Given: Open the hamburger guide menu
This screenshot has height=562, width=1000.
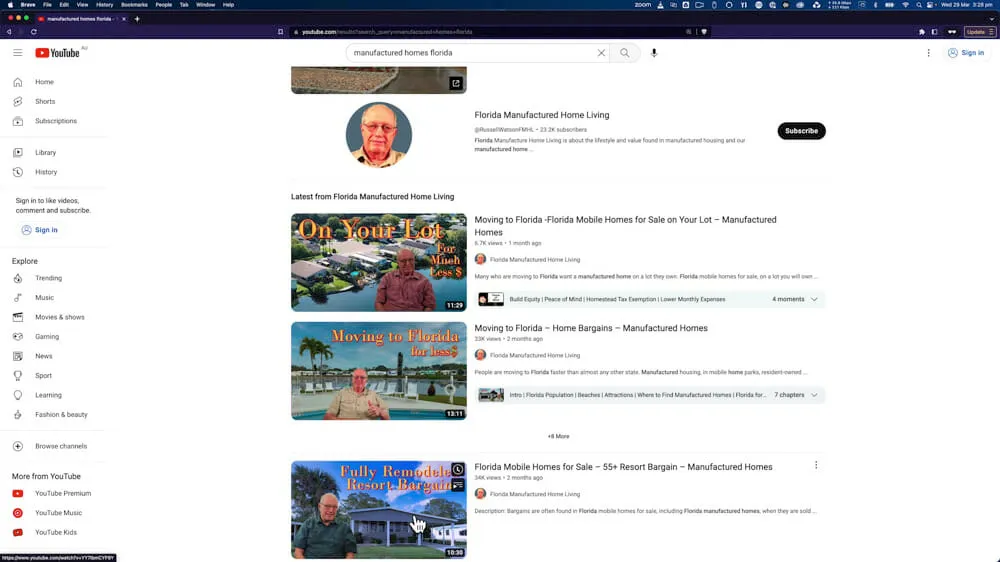Looking at the screenshot, I should pyautogui.click(x=17, y=53).
